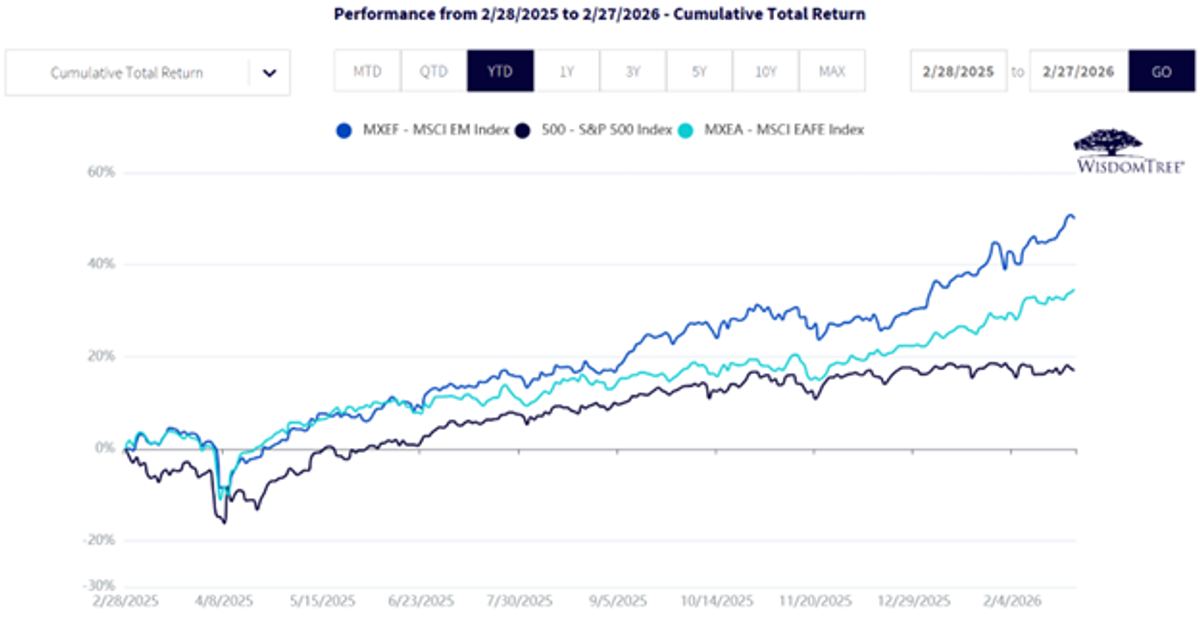1200x619 pixels.
Task: Click the 11/20/2025 x-axis date
Action: (x=816, y=603)
